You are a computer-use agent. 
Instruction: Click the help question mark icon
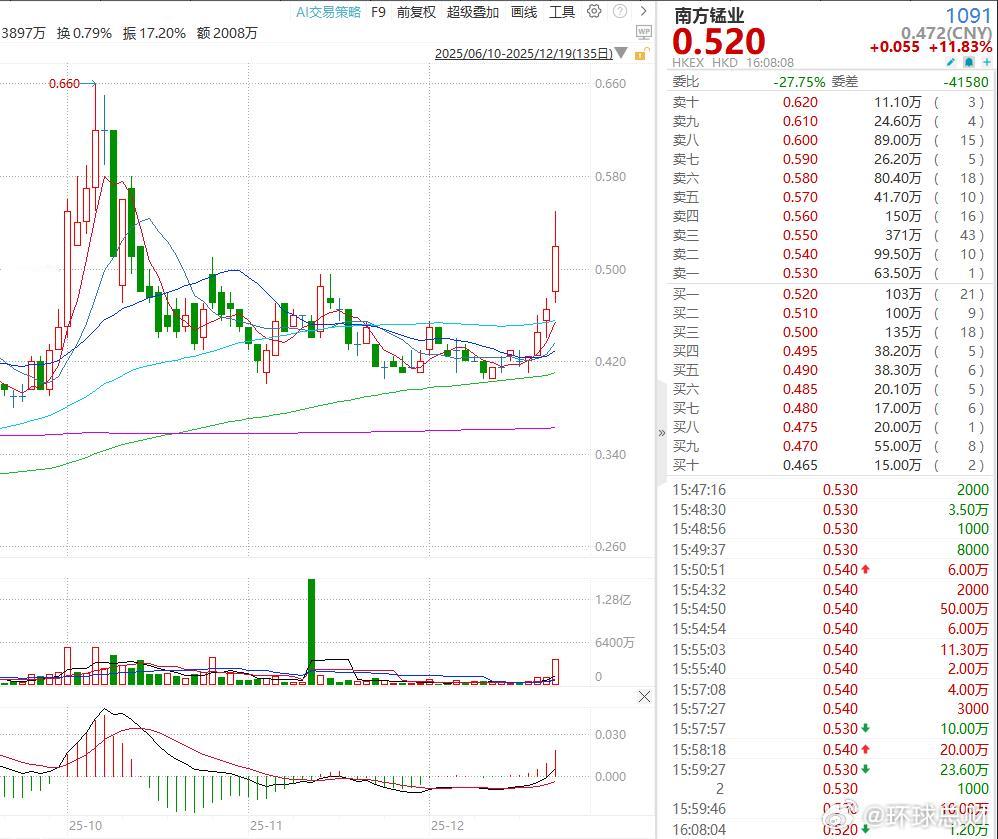tap(619, 11)
